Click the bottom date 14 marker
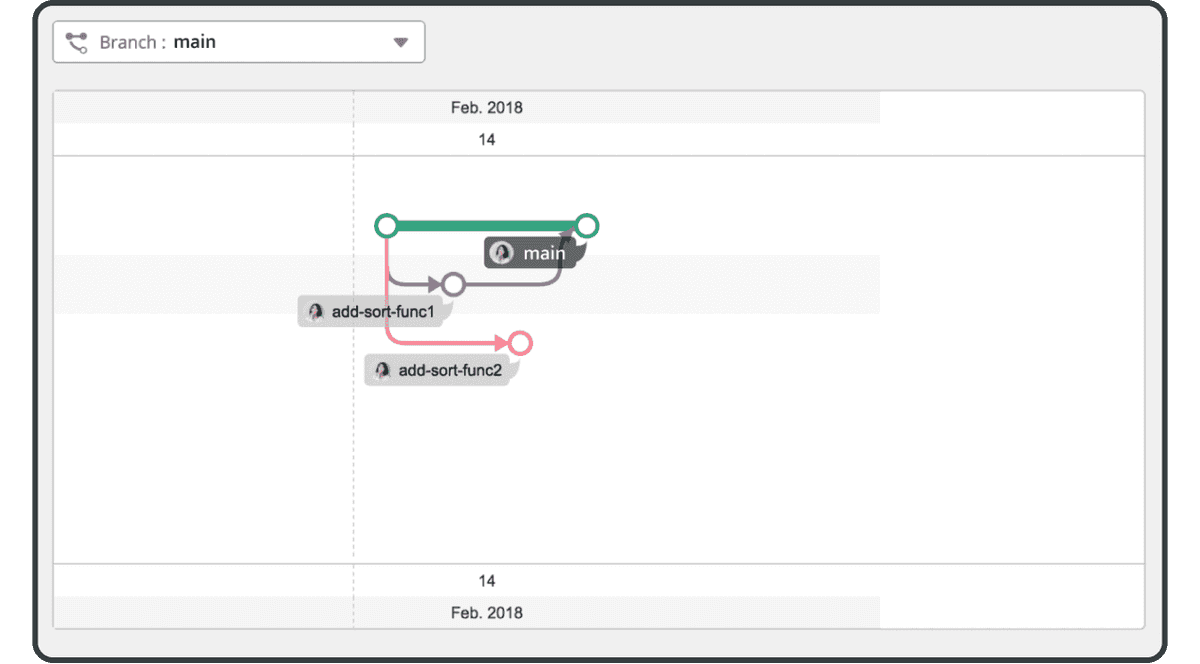1200x664 pixels. (487, 581)
